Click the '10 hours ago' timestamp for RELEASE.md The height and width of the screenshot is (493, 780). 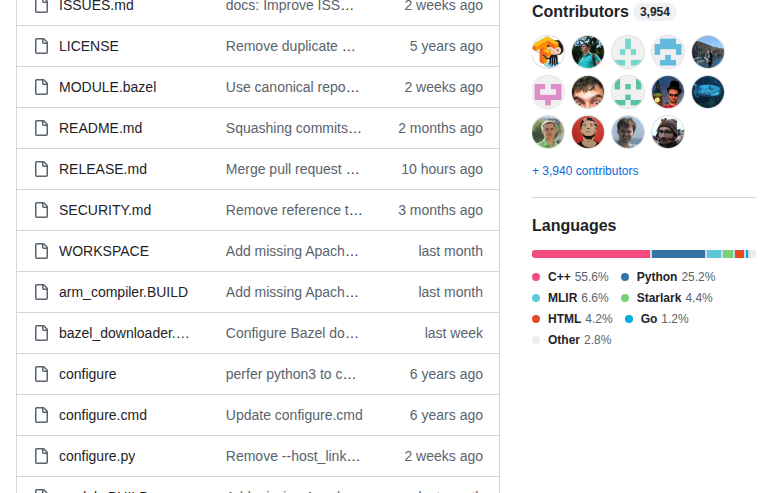442,169
